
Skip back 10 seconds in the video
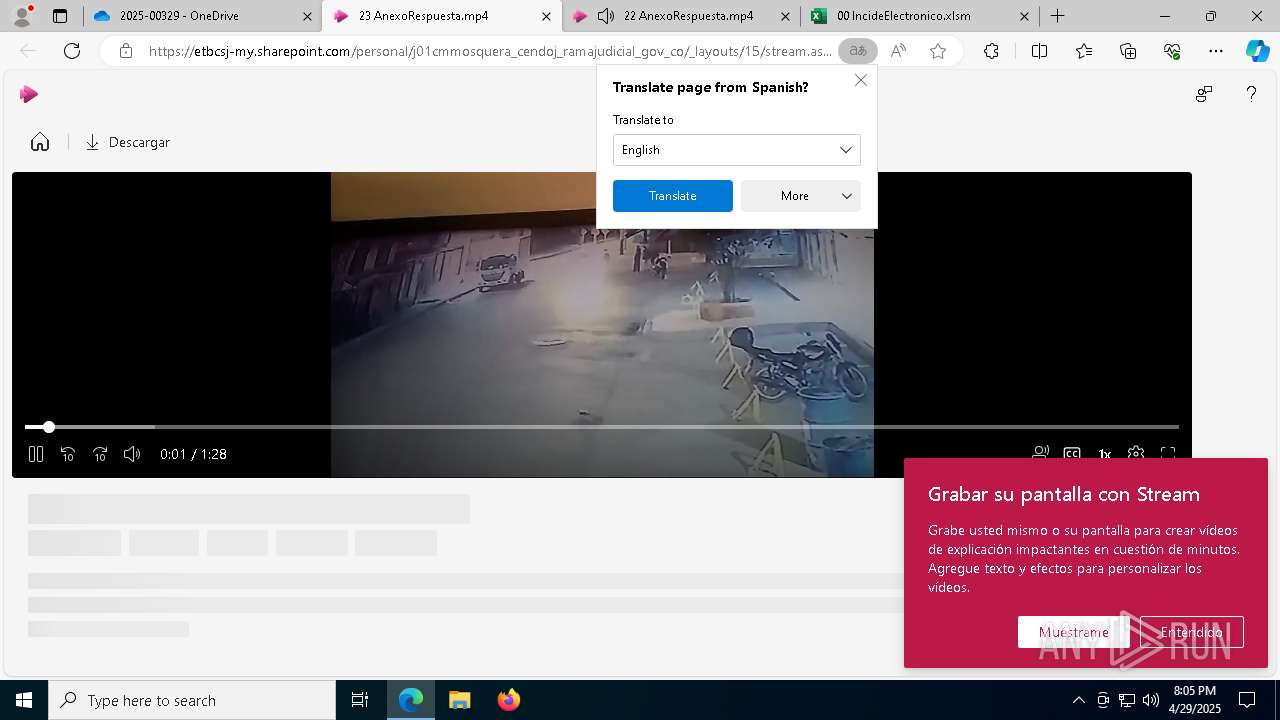click(x=68, y=454)
